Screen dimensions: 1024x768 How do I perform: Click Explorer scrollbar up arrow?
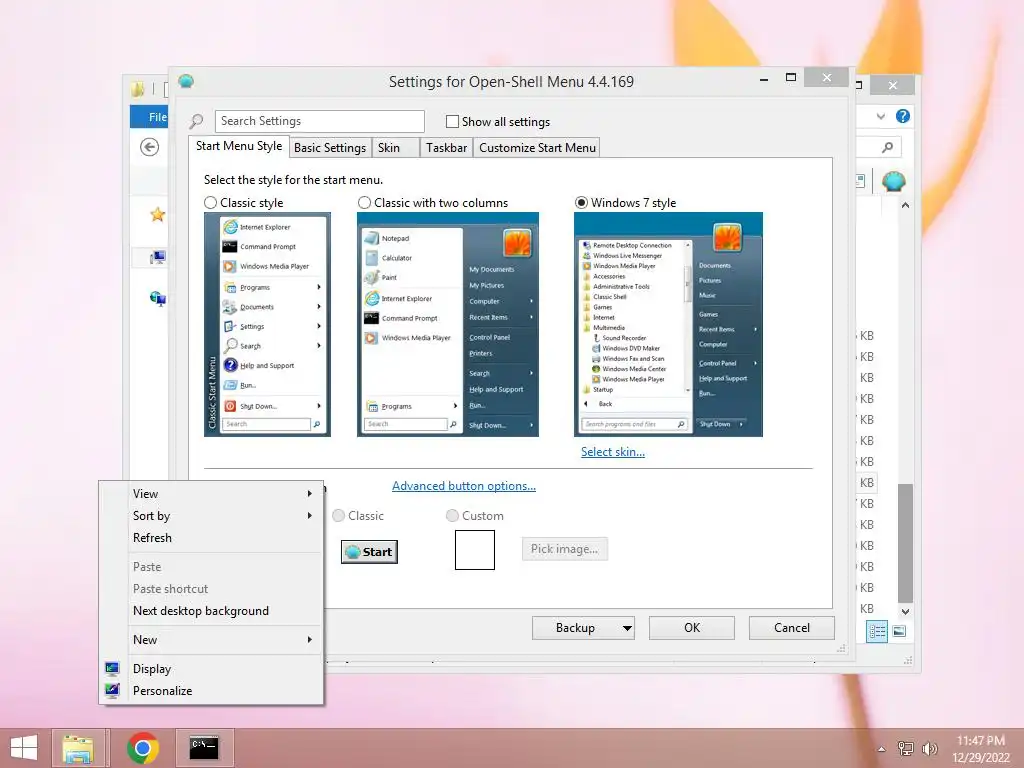(x=905, y=205)
